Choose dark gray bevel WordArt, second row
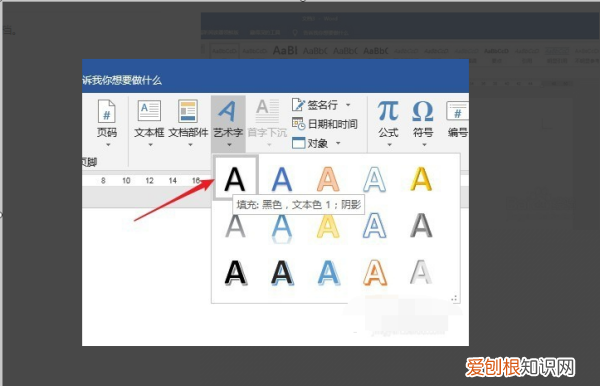600x386 pixels. pyautogui.click(x=421, y=226)
